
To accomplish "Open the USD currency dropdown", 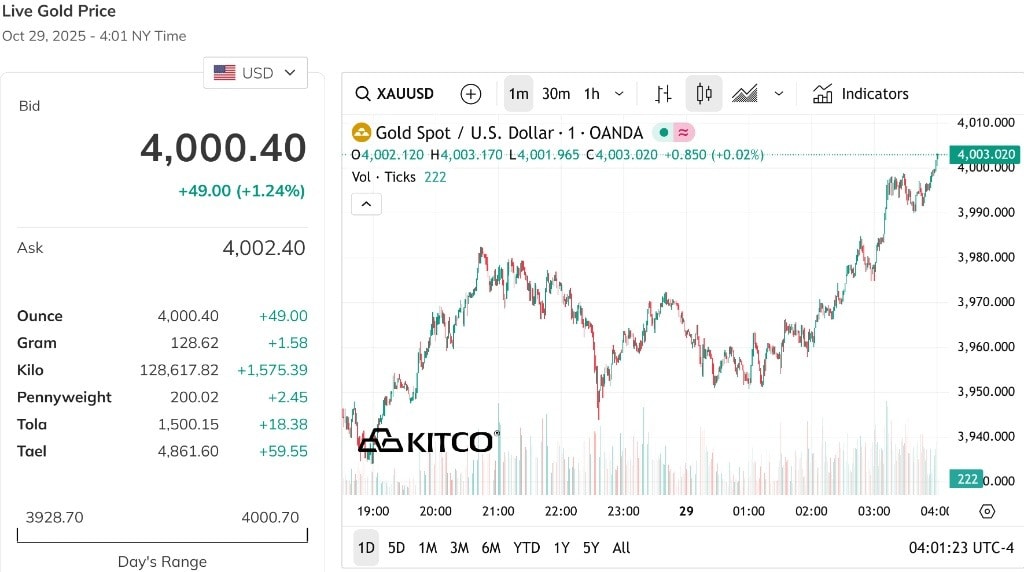I will 256,73.
